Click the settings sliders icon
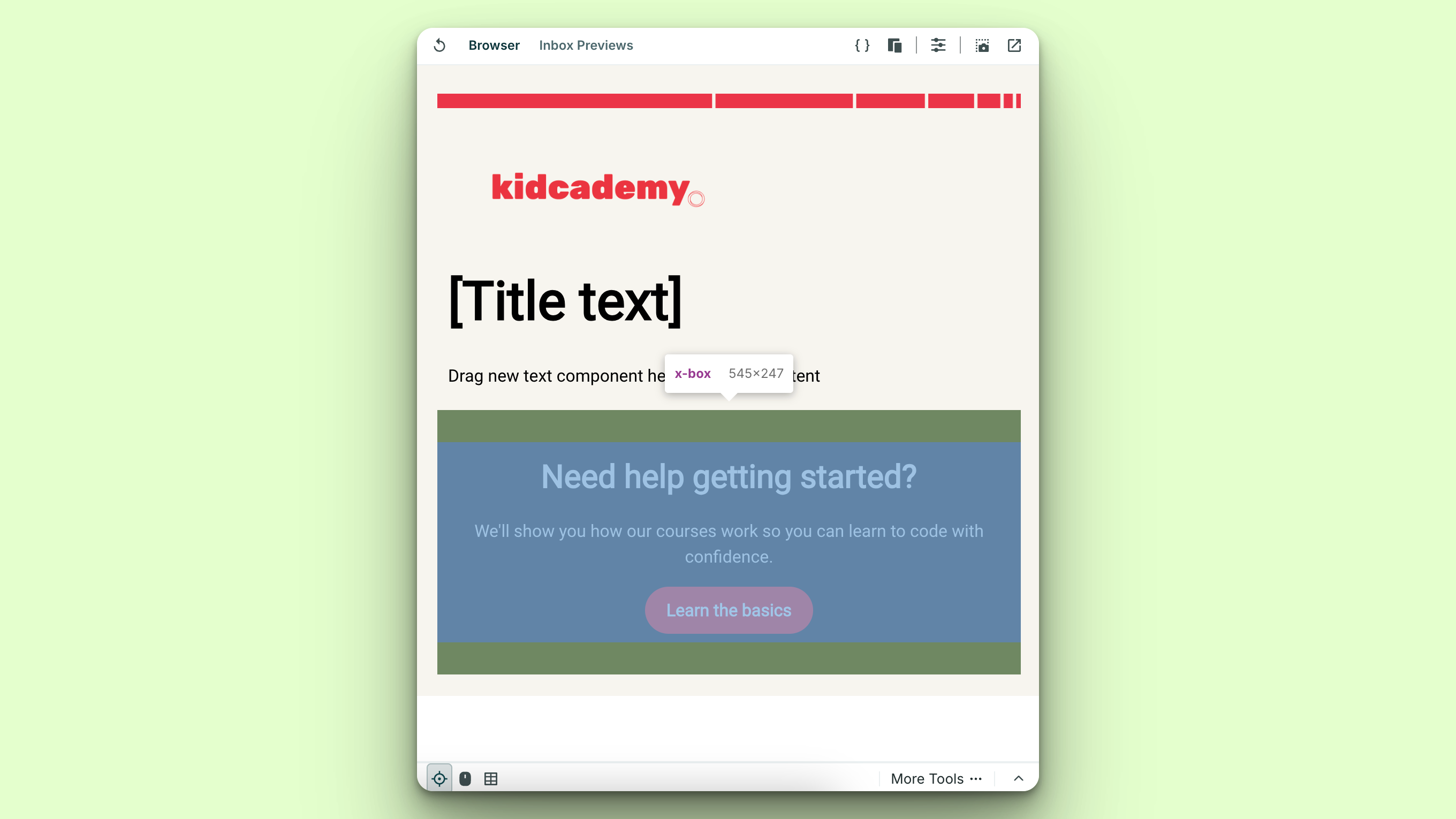The height and width of the screenshot is (819, 1456). pyautogui.click(x=938, y=45)
